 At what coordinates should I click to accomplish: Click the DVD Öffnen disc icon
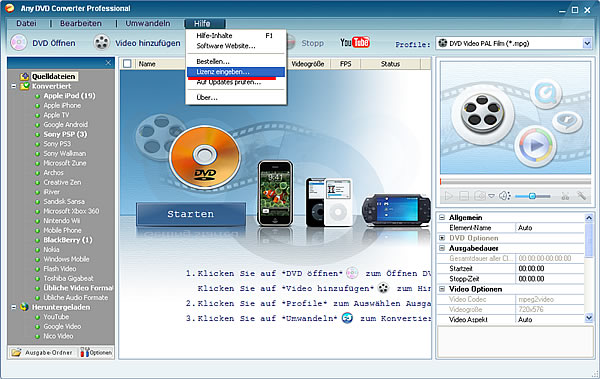coord(18,43)
